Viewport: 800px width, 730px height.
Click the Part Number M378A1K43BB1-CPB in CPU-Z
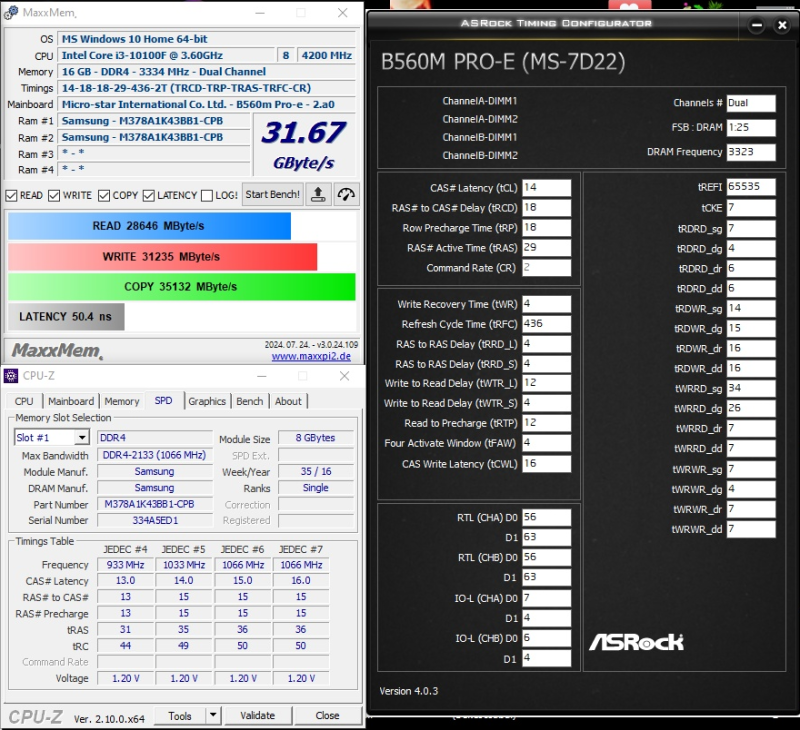coord(155,504)
